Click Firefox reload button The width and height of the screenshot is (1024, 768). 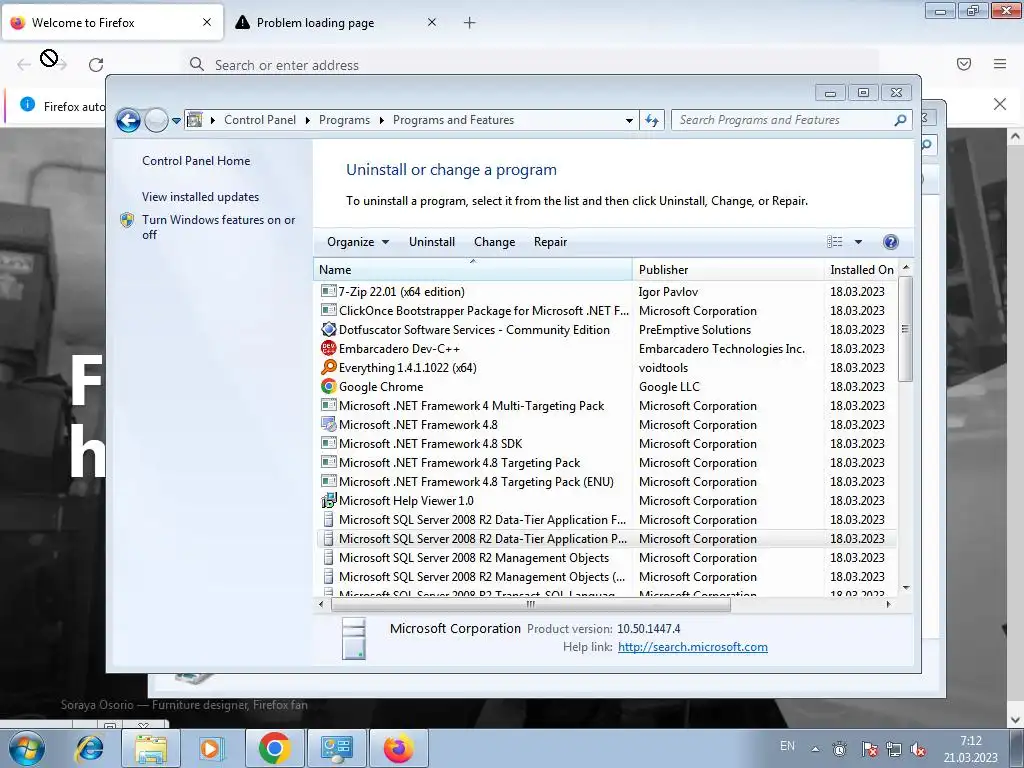point(96,65)
